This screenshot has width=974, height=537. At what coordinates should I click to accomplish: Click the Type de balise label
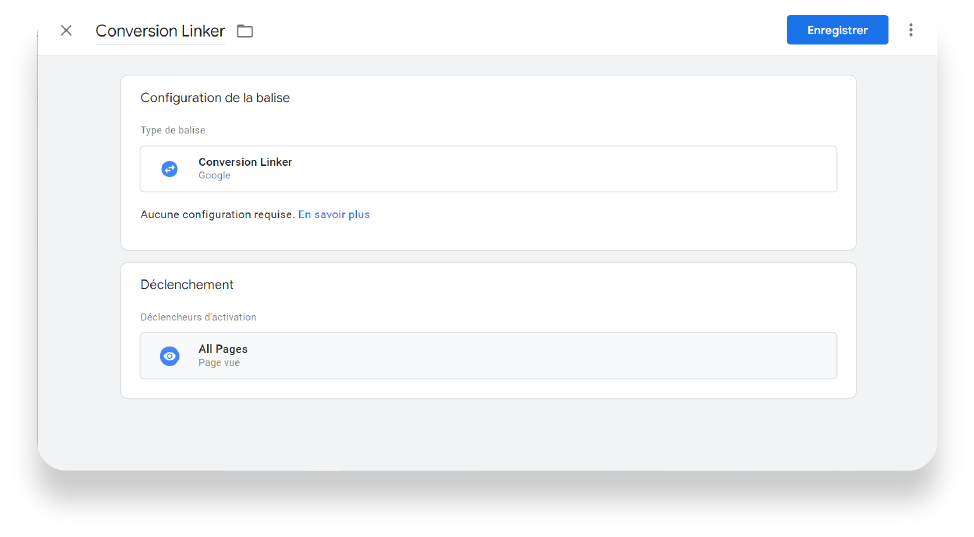(x=173, y=130)
